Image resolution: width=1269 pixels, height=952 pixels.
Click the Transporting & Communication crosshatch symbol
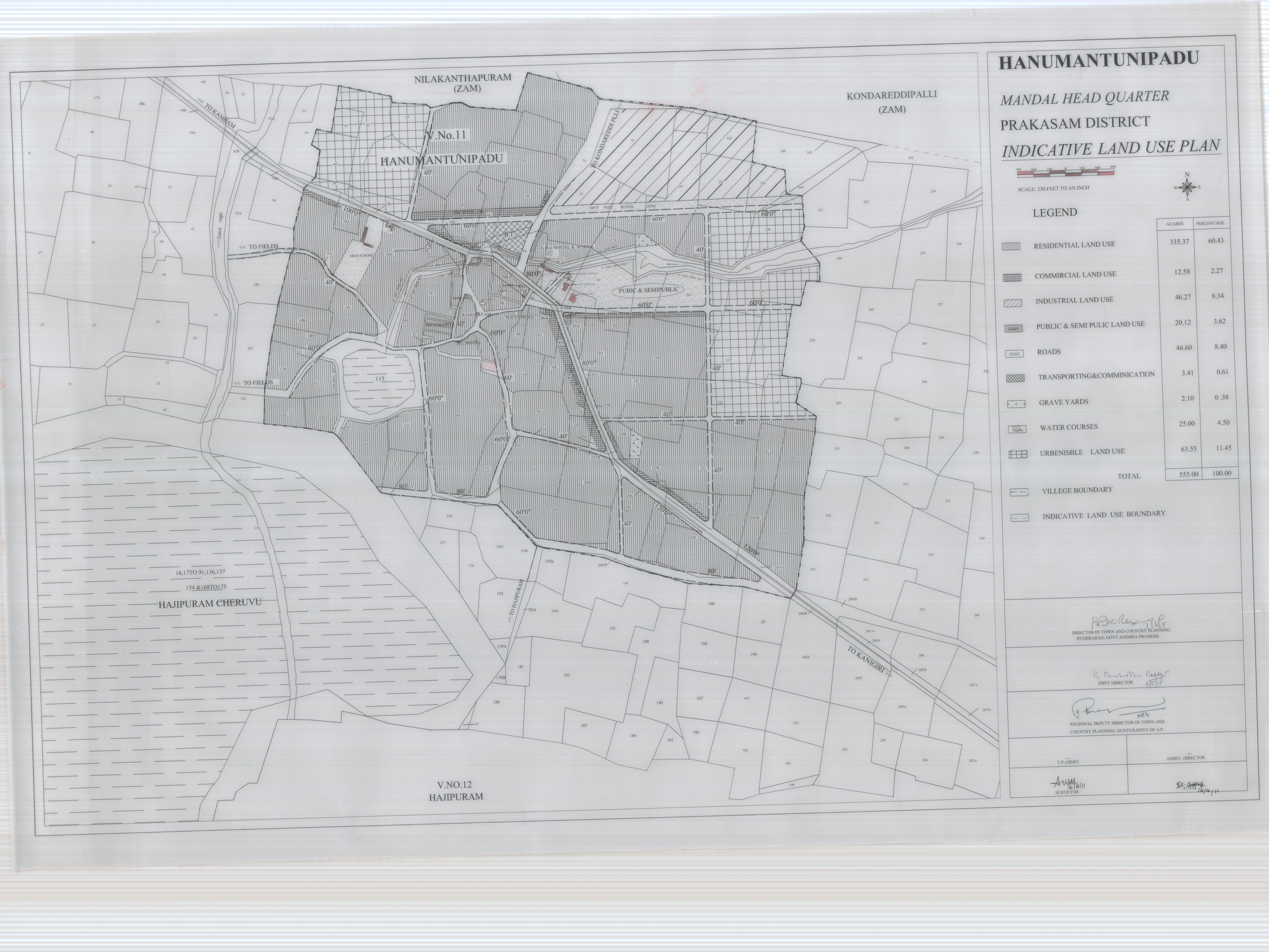coord(1015,378)
